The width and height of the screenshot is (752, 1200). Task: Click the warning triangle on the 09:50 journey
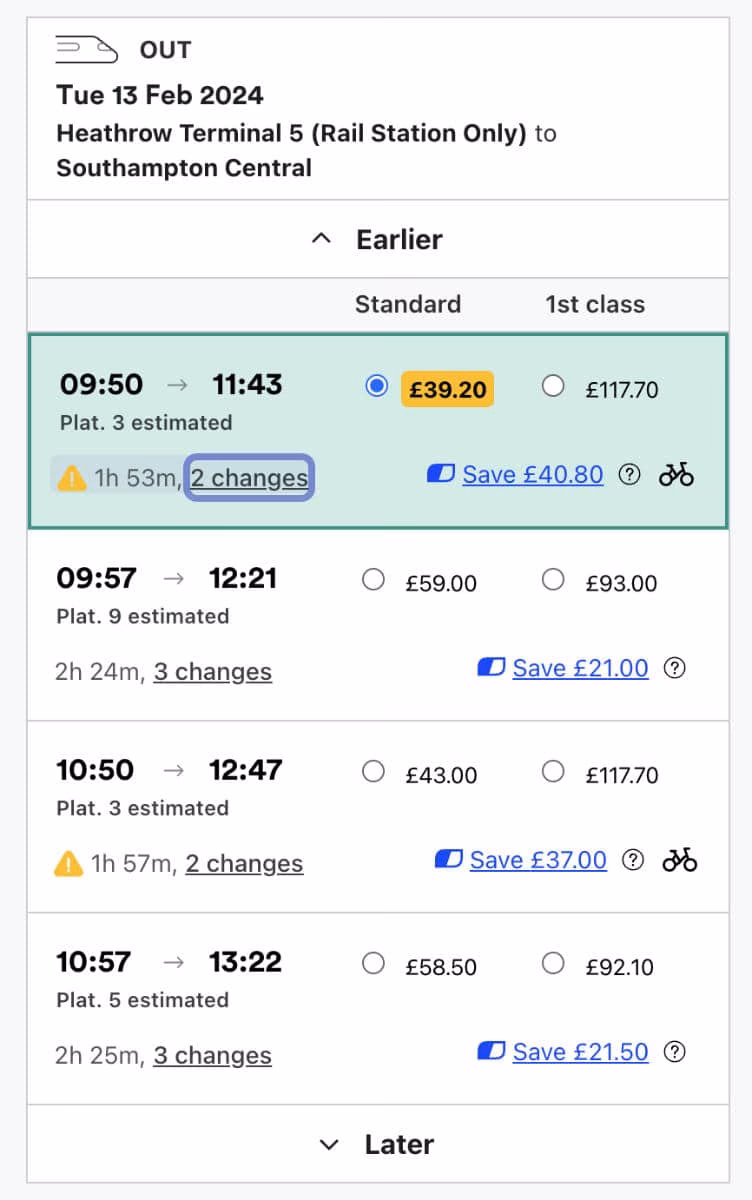click(x=73, y=478)
